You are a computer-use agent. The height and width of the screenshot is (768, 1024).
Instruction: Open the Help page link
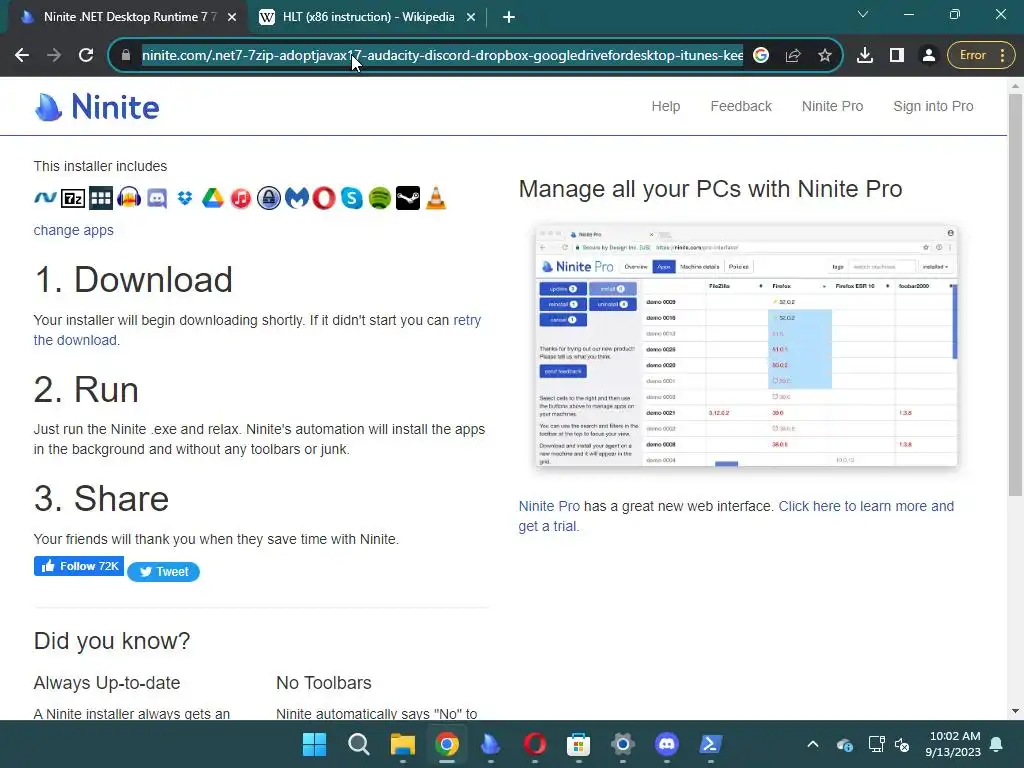665,106
